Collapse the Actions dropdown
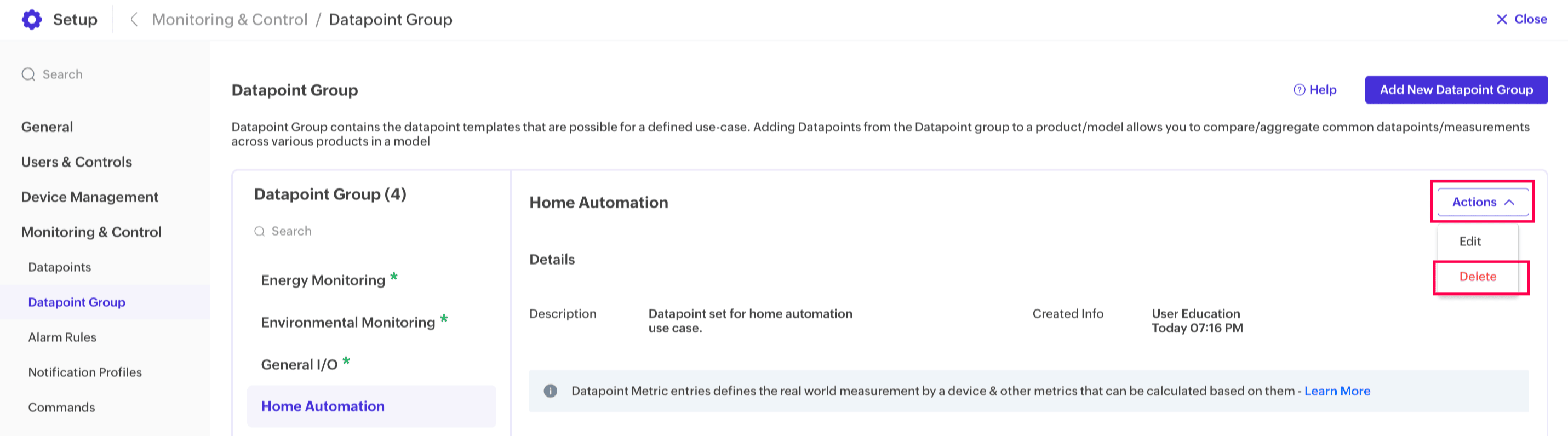This screenshot has height=436, width=1568. [1482, 202]
